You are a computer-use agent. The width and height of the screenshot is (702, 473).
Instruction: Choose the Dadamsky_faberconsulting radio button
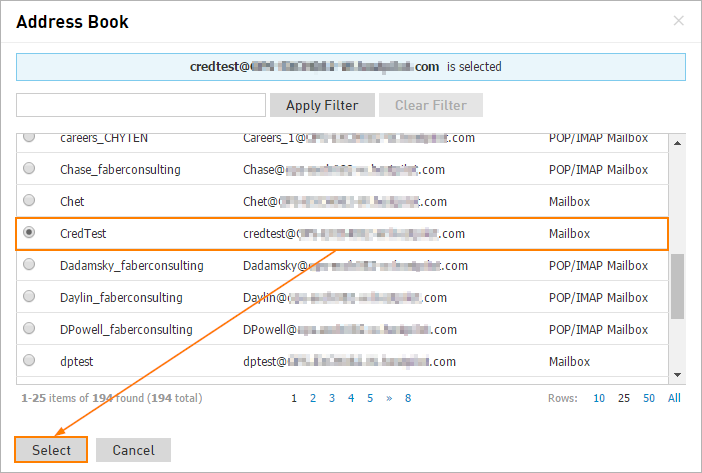pyautogui.click(x=29, y=264)
